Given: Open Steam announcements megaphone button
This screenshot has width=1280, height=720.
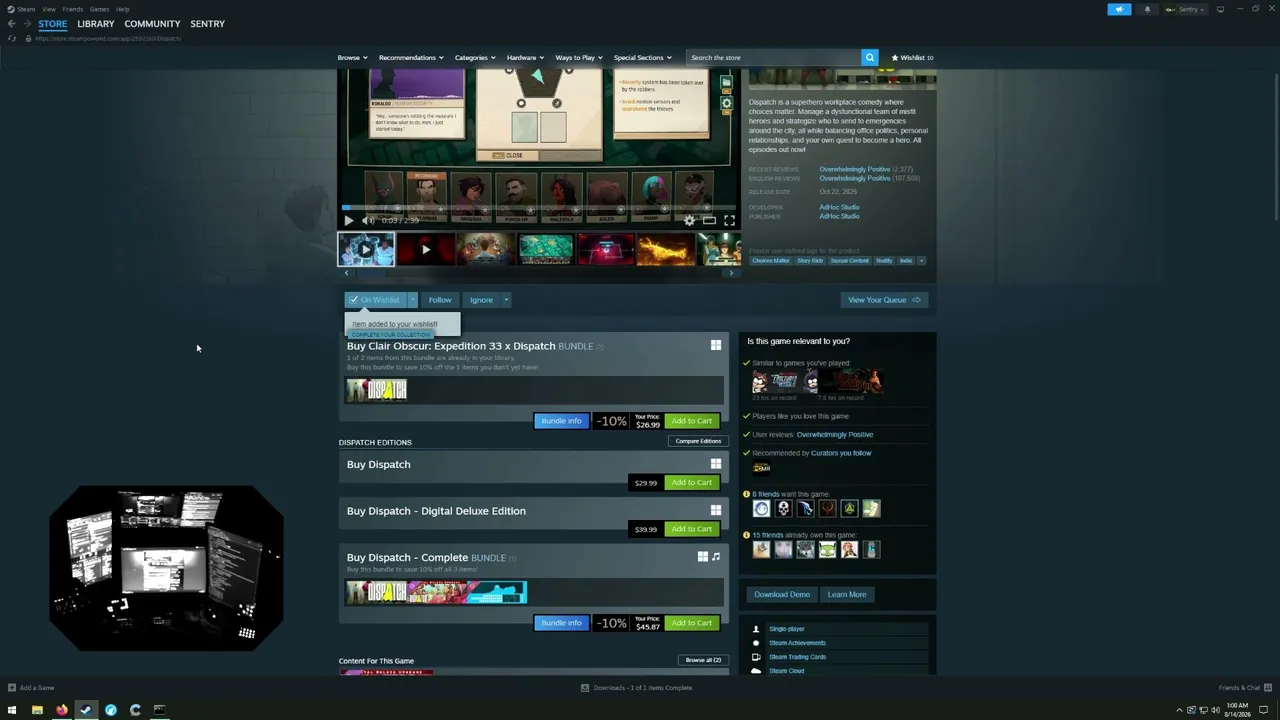Looking at the screenshot, I should click(1119, 9).
